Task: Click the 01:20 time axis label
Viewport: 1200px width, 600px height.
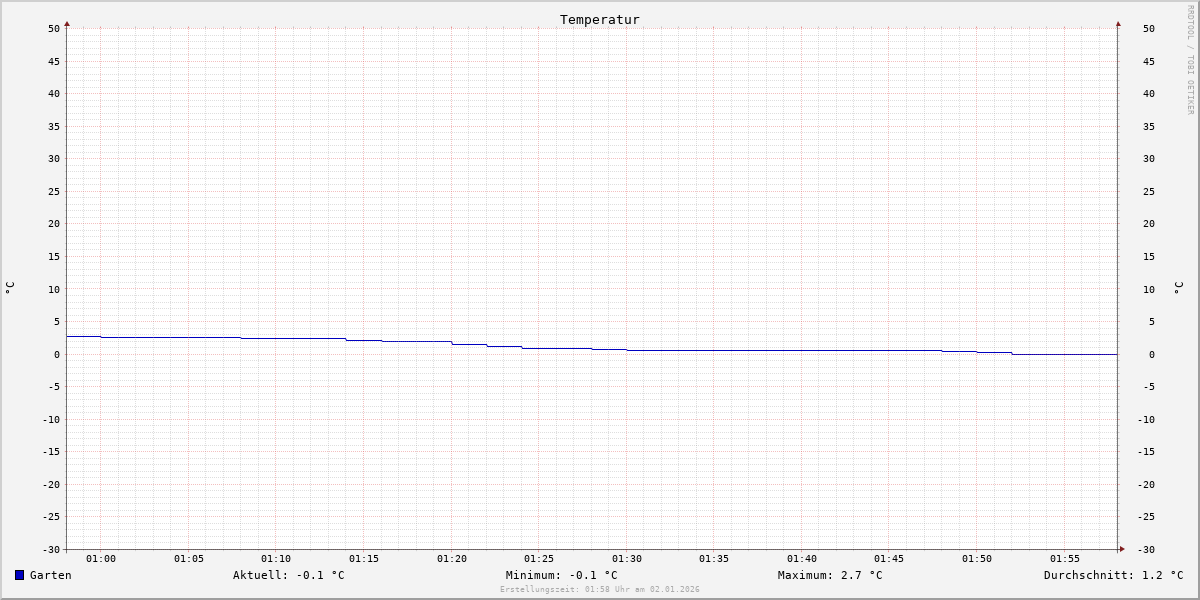Action: click(452, 559)
